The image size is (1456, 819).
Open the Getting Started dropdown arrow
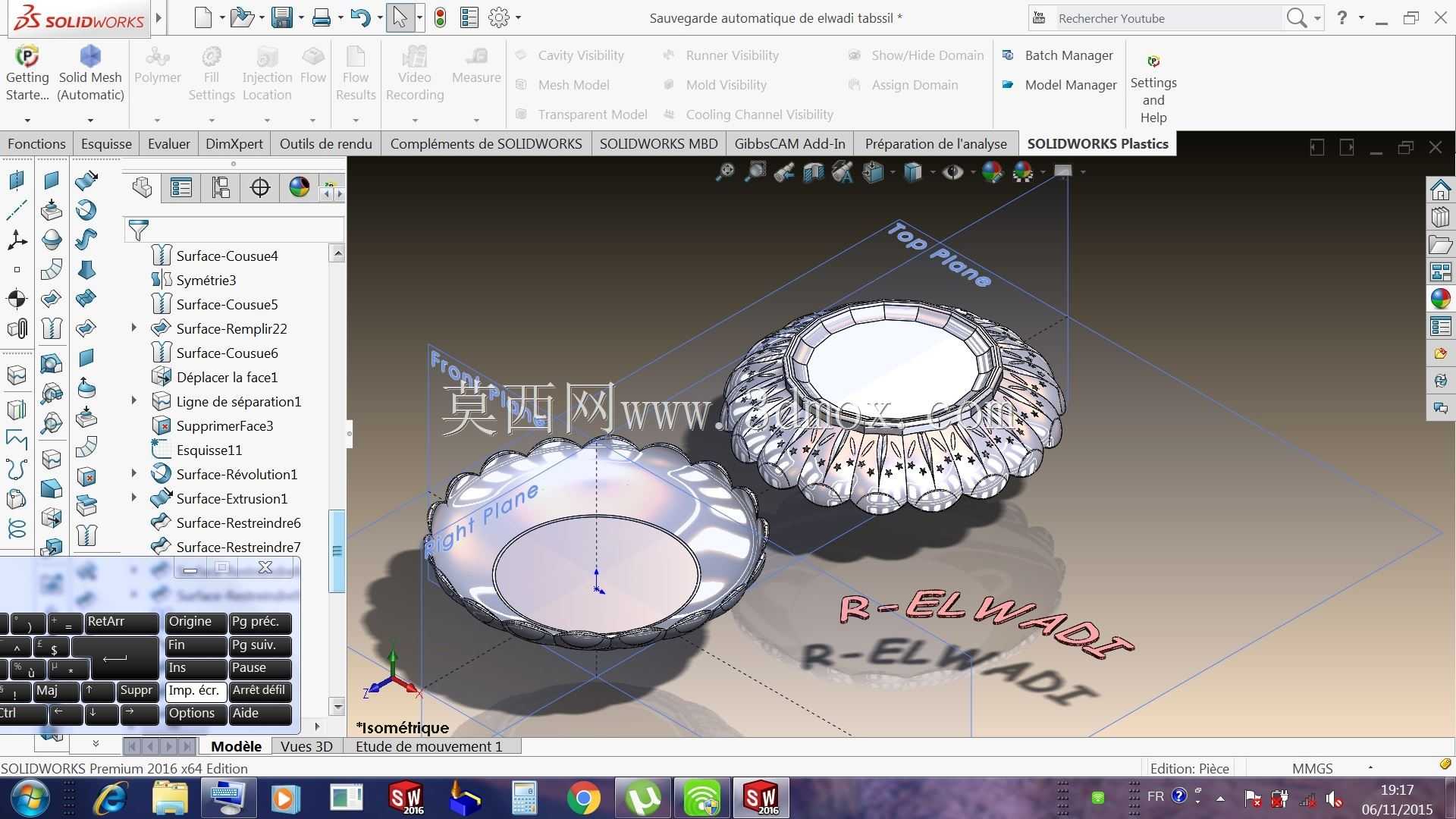pos(27,120)
